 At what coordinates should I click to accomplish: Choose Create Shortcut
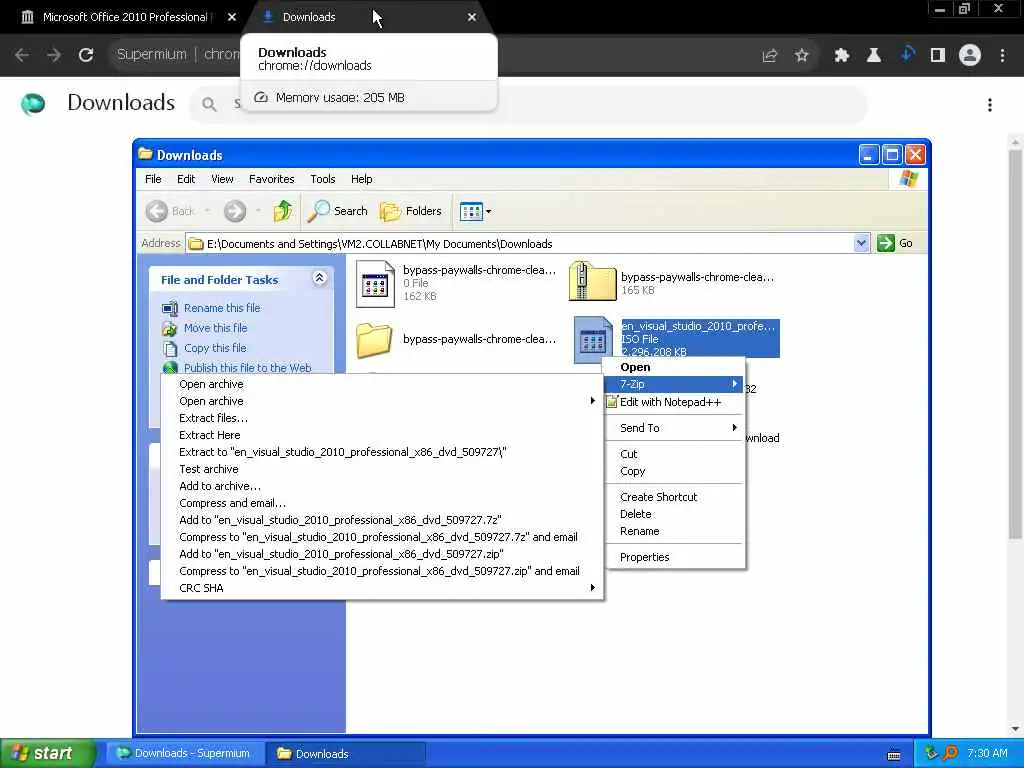[675, 497]
